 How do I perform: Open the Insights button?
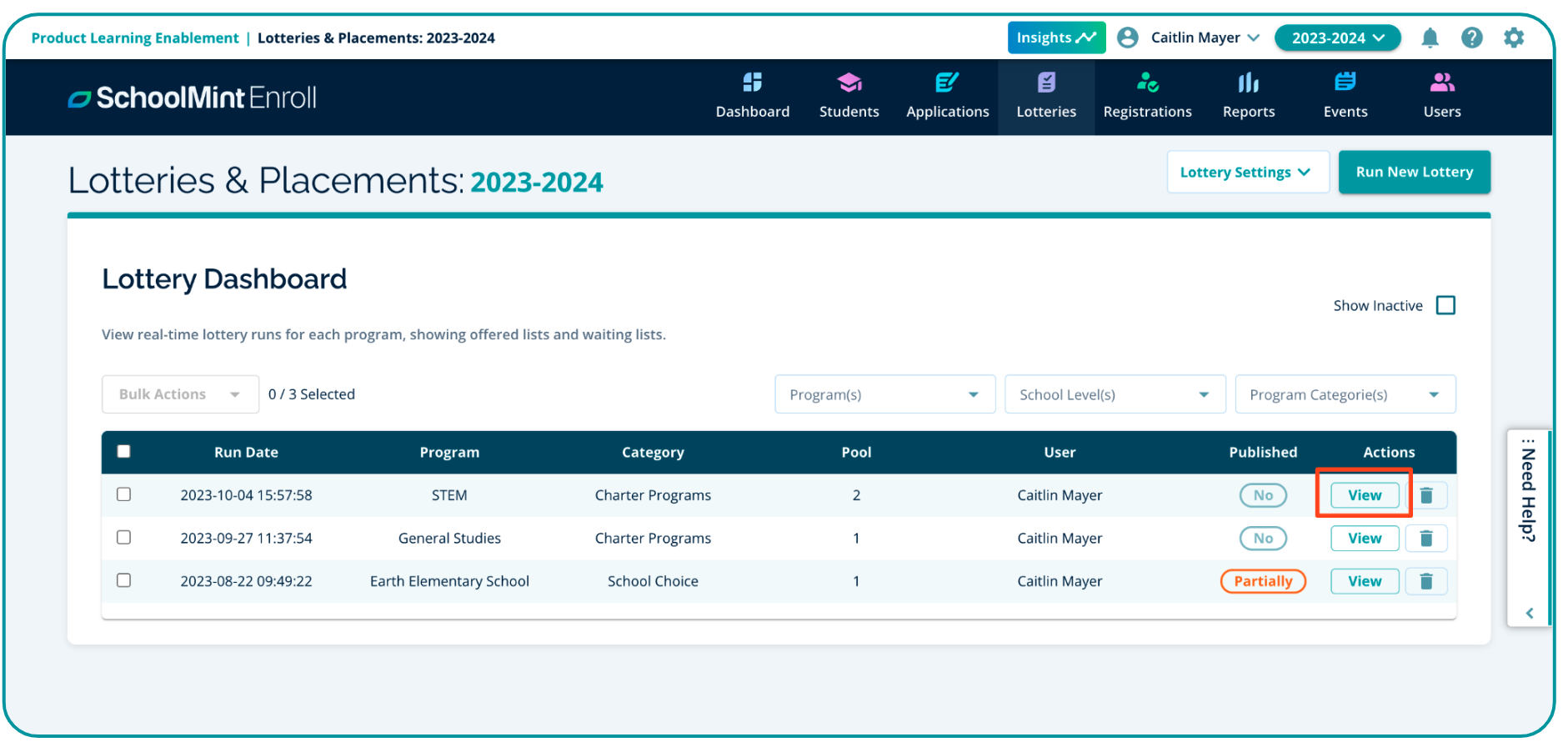pos(1055,38)
